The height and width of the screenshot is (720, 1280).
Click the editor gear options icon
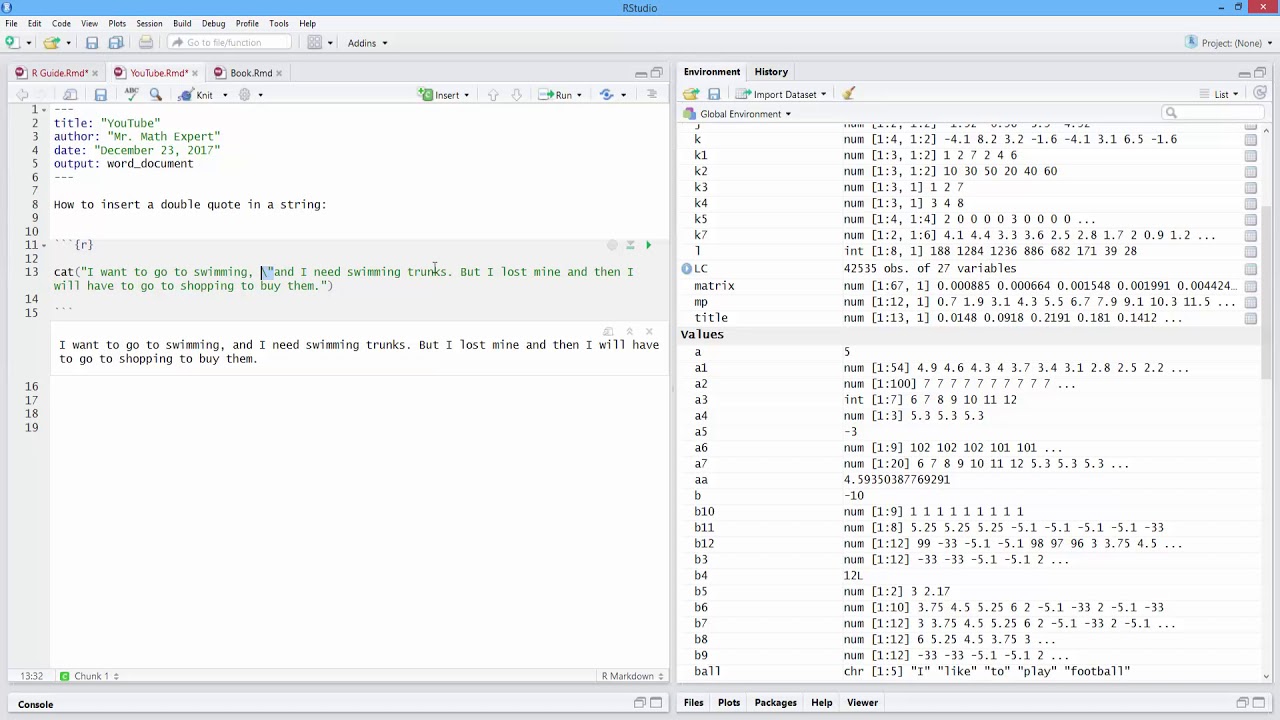point(245,95)
